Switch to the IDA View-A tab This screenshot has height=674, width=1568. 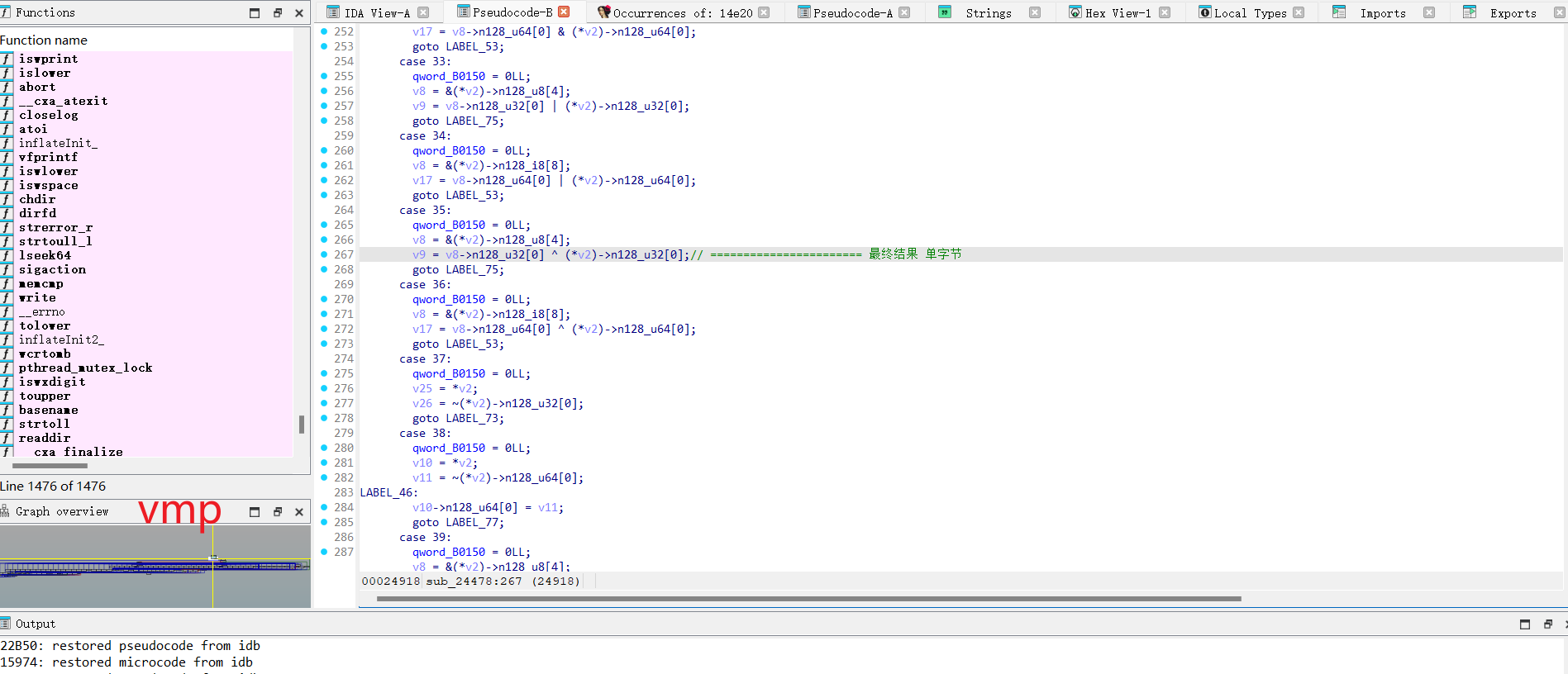click(376, 12)
